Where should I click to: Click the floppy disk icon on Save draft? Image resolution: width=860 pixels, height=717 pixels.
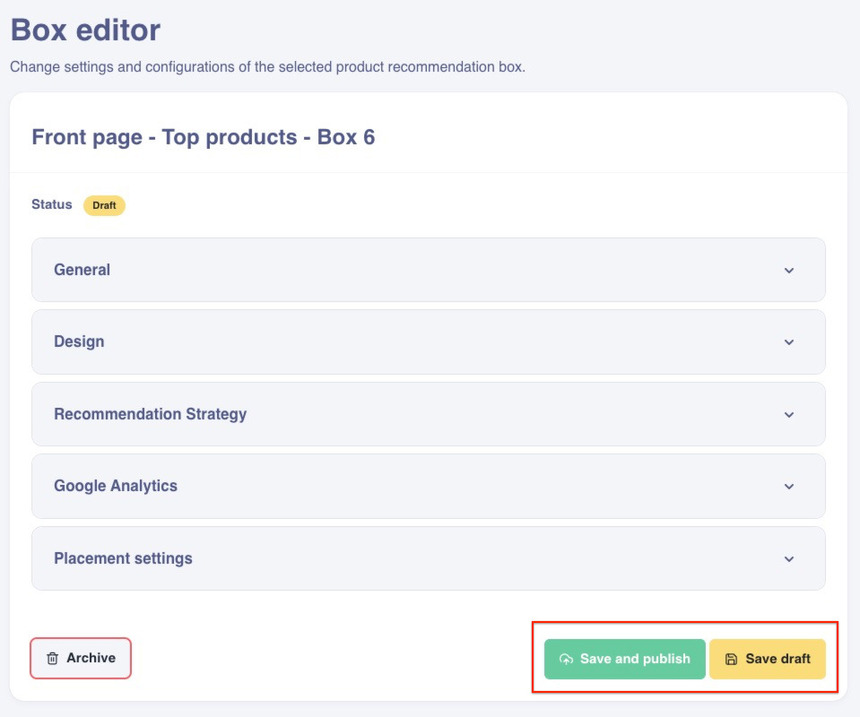[x=731, y=660]
